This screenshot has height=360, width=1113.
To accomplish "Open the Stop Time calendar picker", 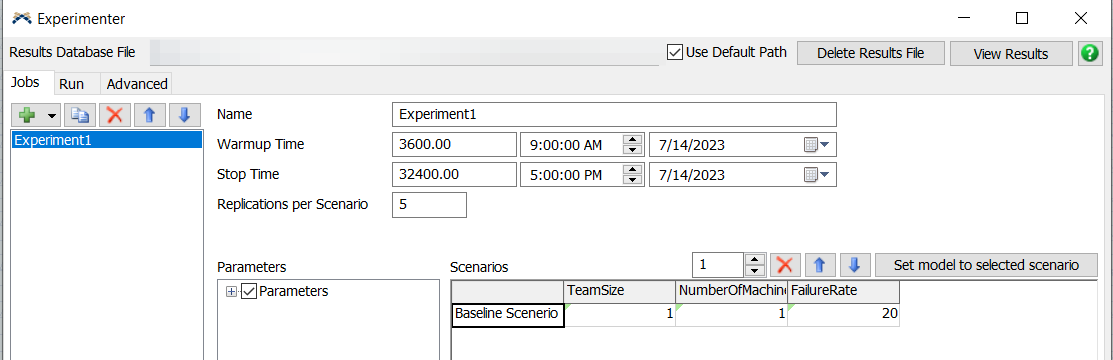I will point(816,174).
